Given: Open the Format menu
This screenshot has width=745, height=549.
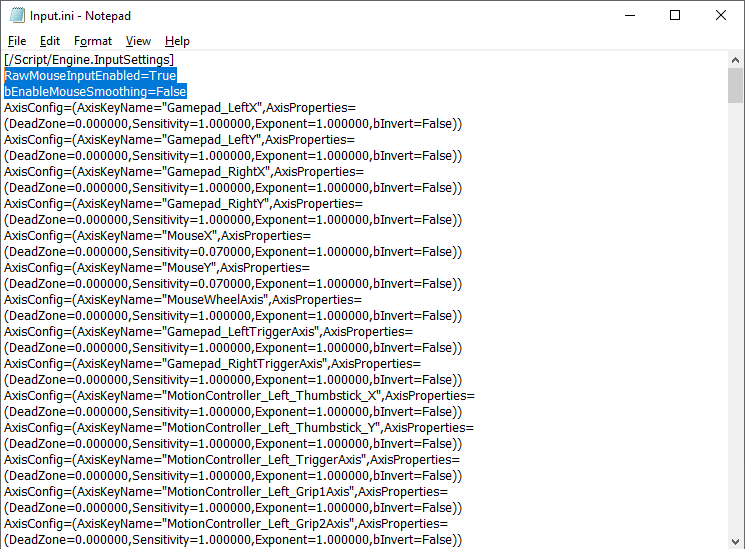Looking at the screenshot, I should coord(93,41).
